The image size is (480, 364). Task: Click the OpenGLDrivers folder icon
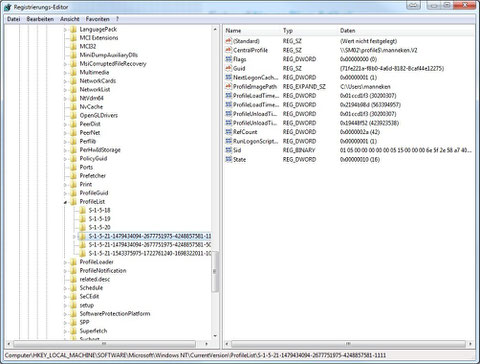click(x=73, y=115)
